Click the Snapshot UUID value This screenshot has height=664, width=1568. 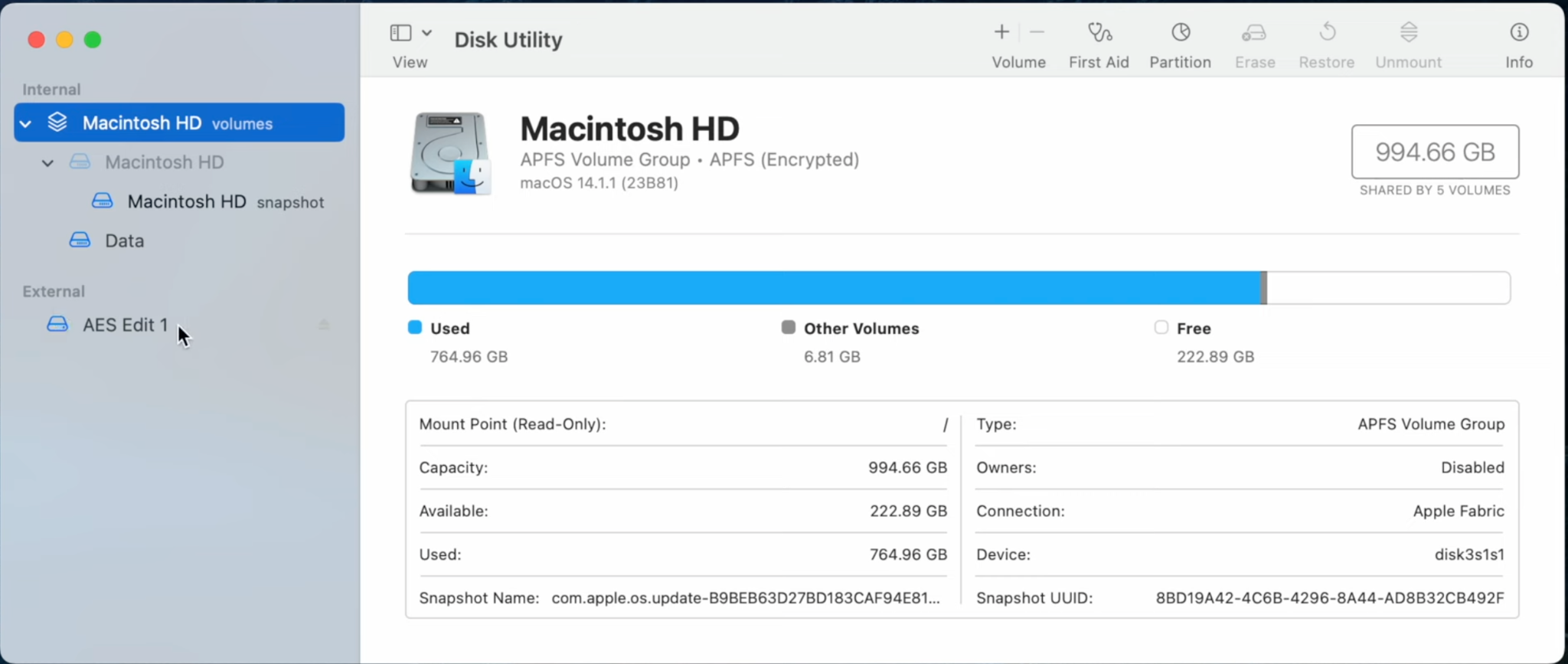tap(1330, 598)
